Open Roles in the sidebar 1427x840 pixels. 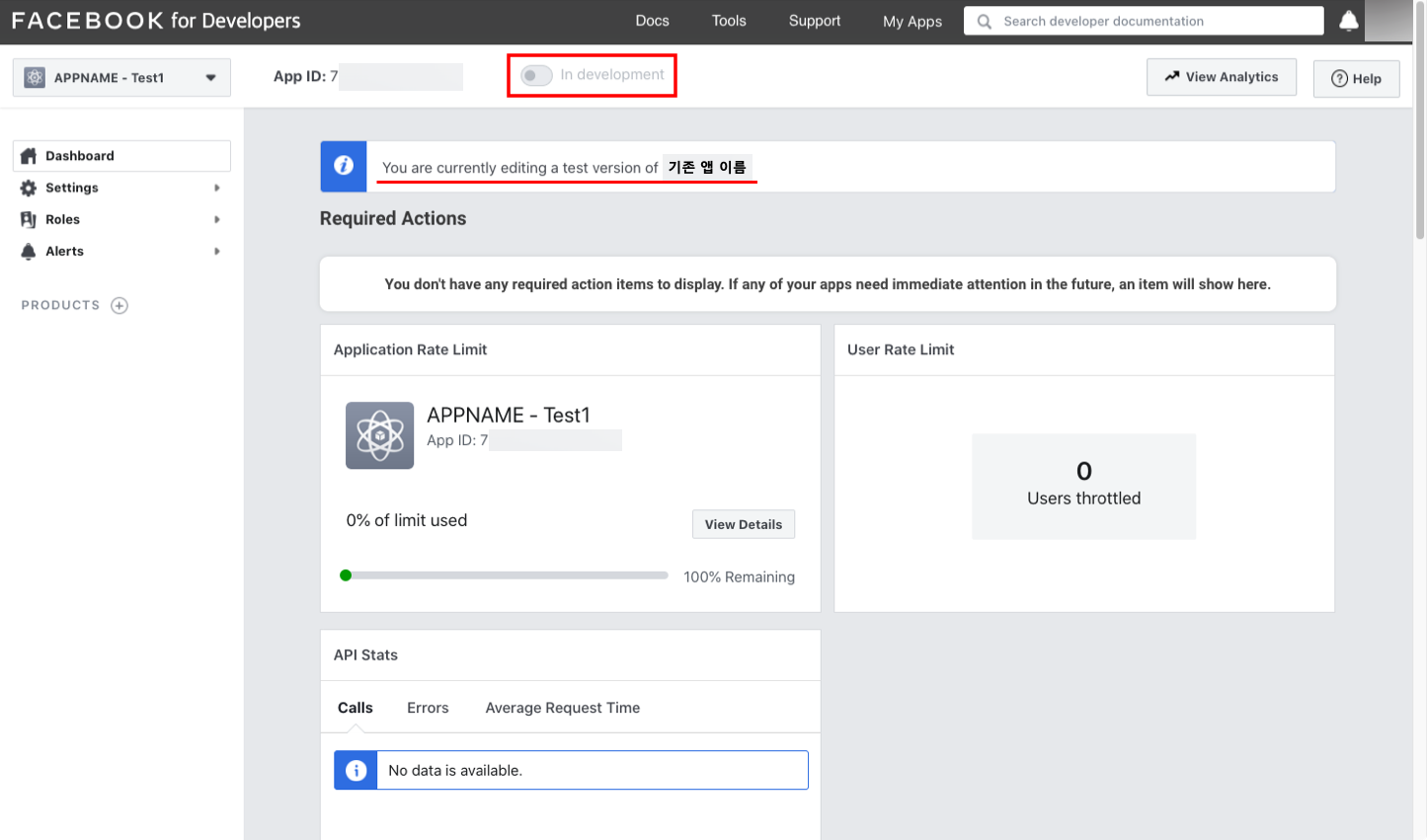pos(121,219)
